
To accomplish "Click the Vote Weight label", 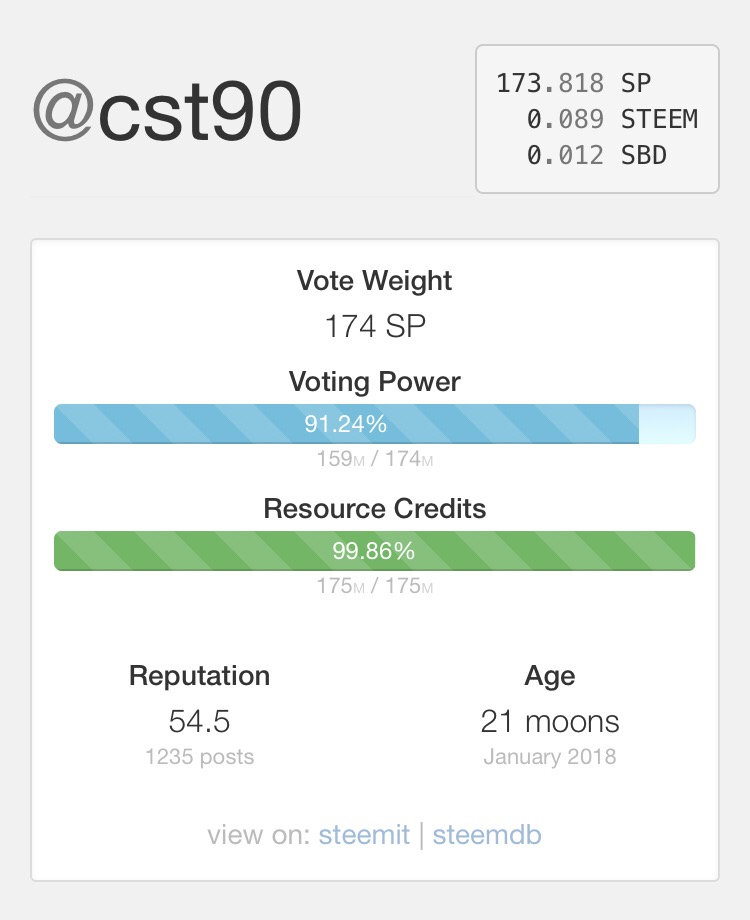I will pos(374,281).
